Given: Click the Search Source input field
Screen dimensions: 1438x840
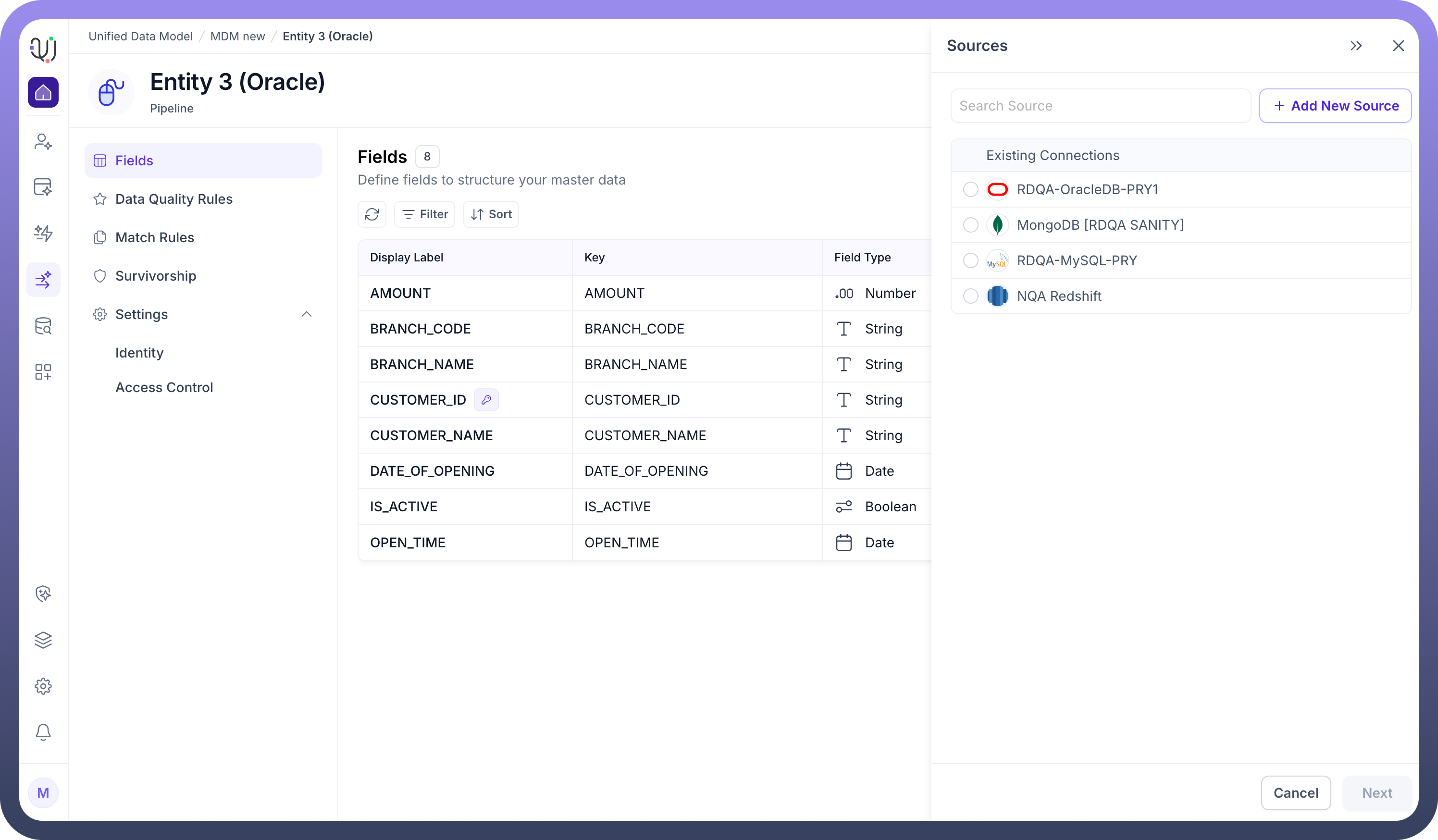Looking at the screenshot, I should coord(1100,106).
